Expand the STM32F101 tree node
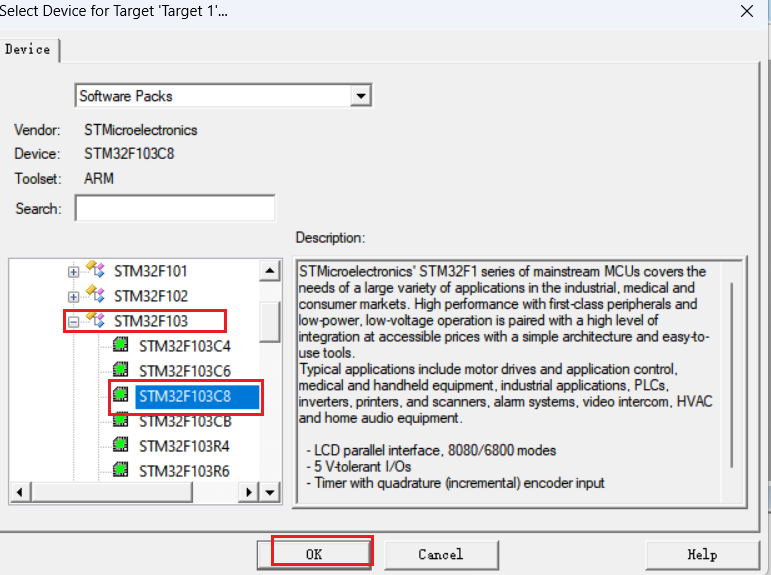771x575 pixels. pos(73,272)
